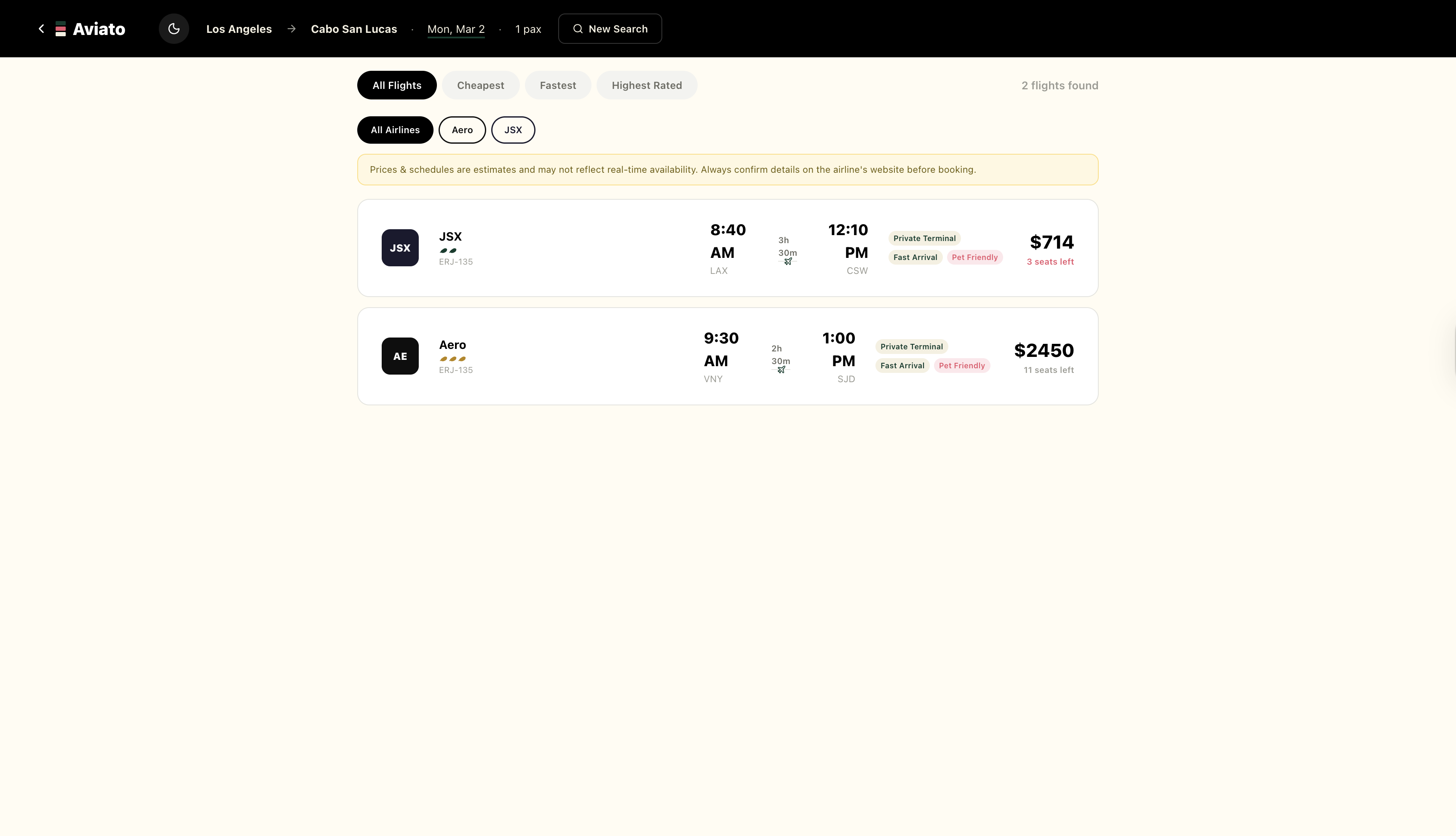The width and height of the screenshot is (1456, 836).
Task: Select the All Airlines chip
Action: coord(394,130)
